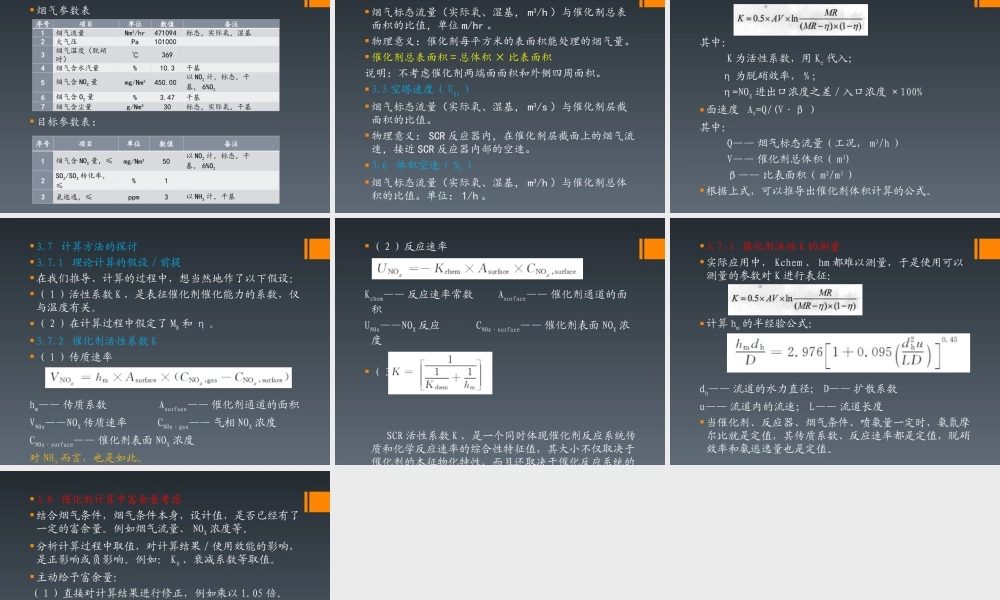Click the bullet '面速度 Av=Q/(V·β)'
The width and height of the screenshot is (1000, 600).
760,110
